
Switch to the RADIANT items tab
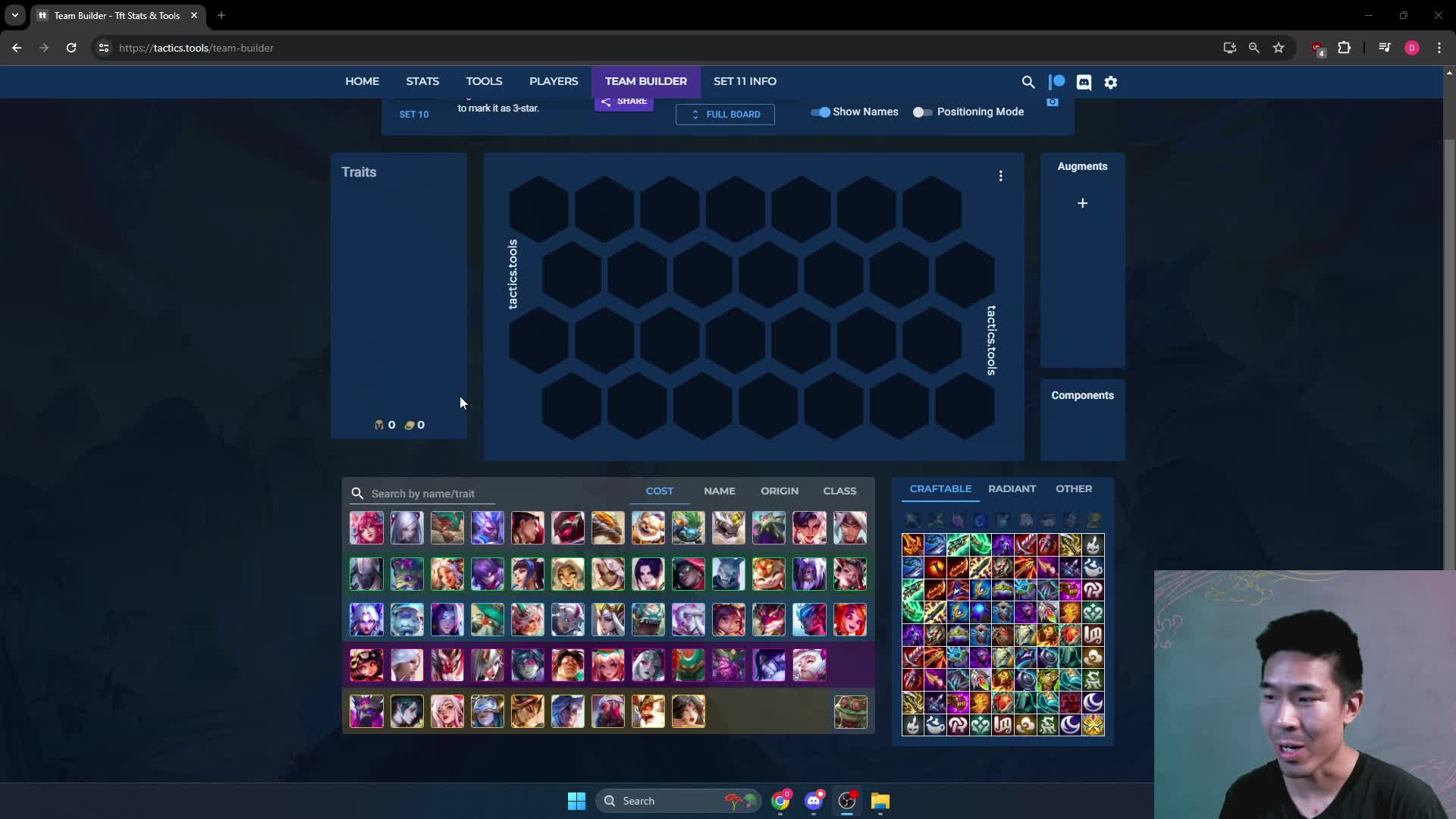pyautogui.click(x=1012, y=488)
